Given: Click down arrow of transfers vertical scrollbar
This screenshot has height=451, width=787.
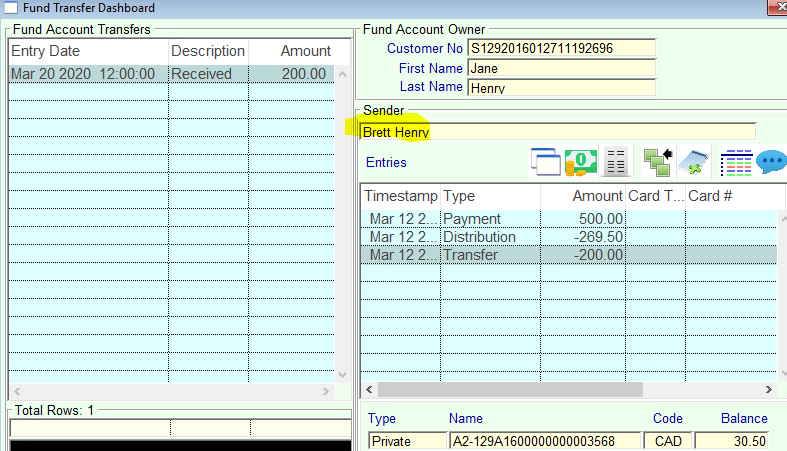Looking at the screenshot, I should point(342,375).
